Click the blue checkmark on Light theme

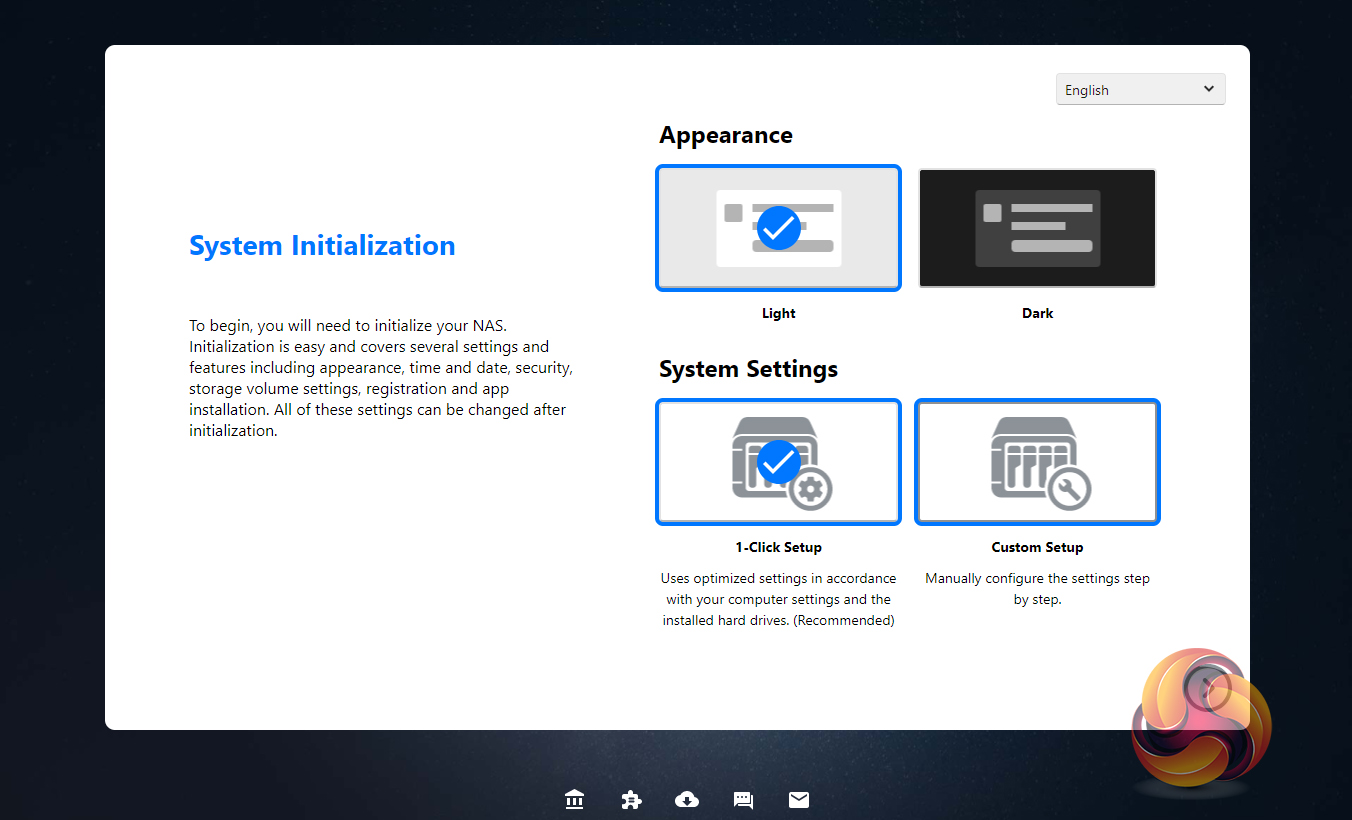tap(778, 228)
